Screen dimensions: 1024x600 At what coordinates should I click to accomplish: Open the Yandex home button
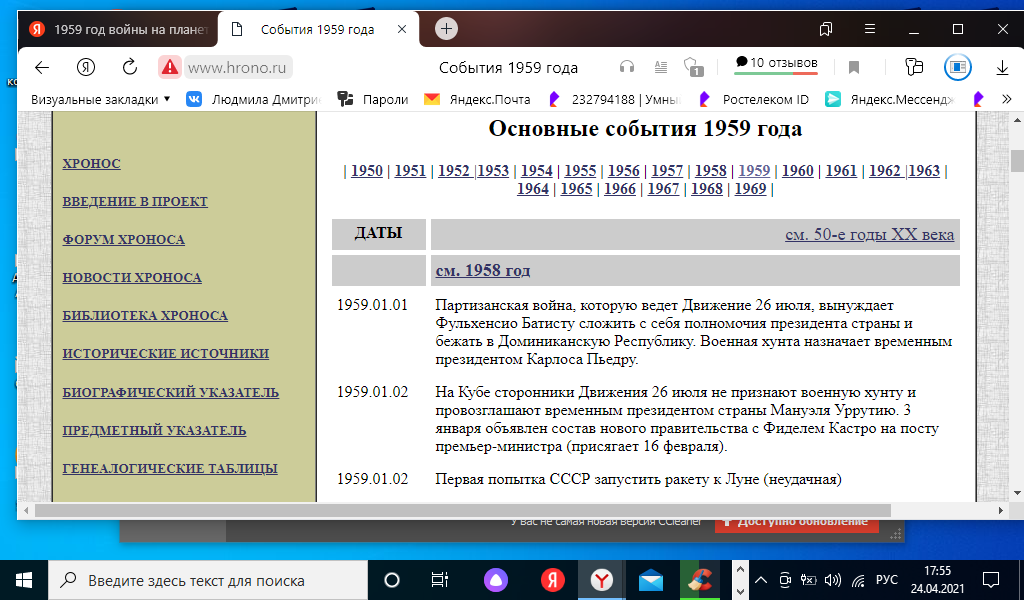tap(86, 67)
